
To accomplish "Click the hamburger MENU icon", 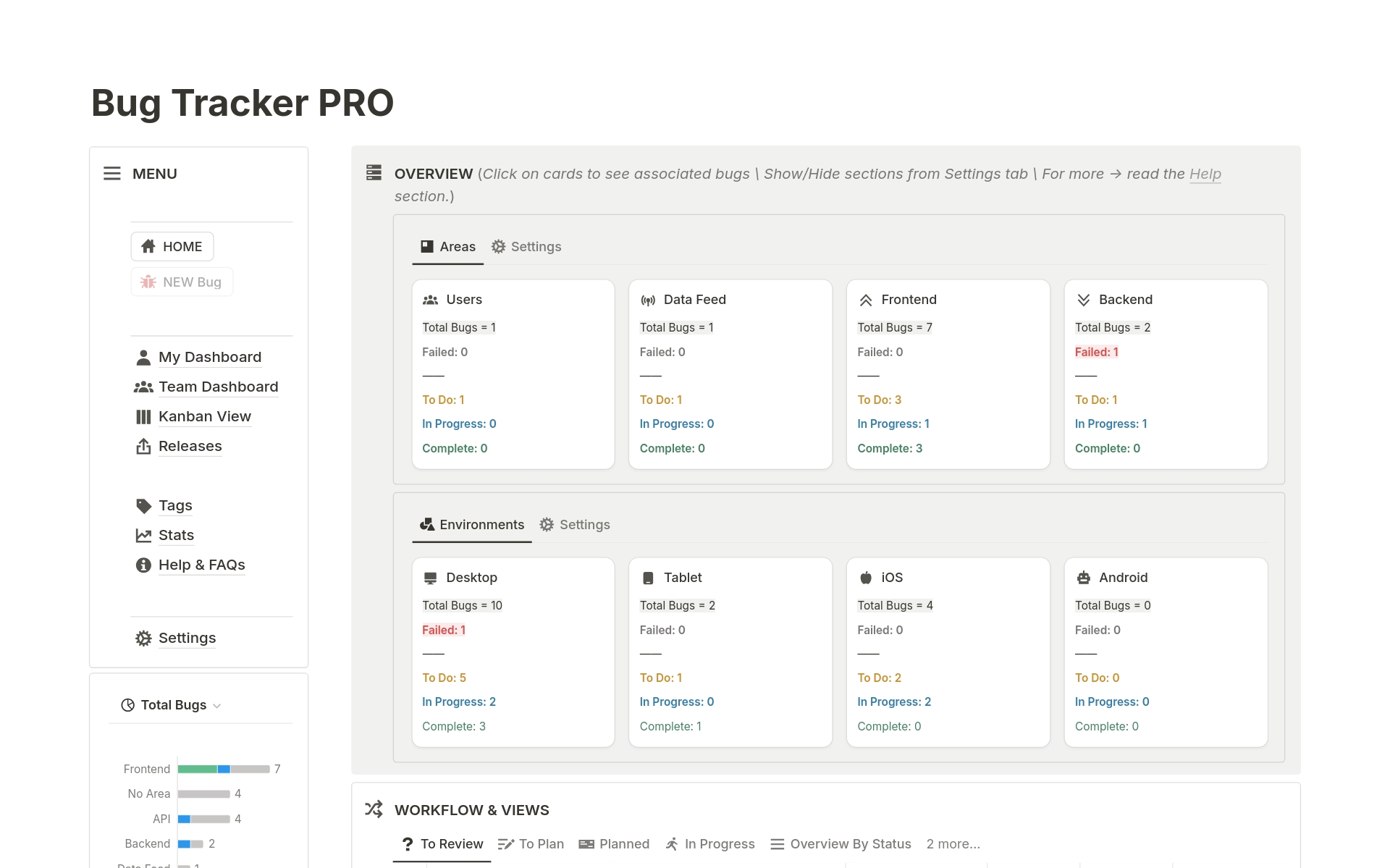I will point(112,174).
